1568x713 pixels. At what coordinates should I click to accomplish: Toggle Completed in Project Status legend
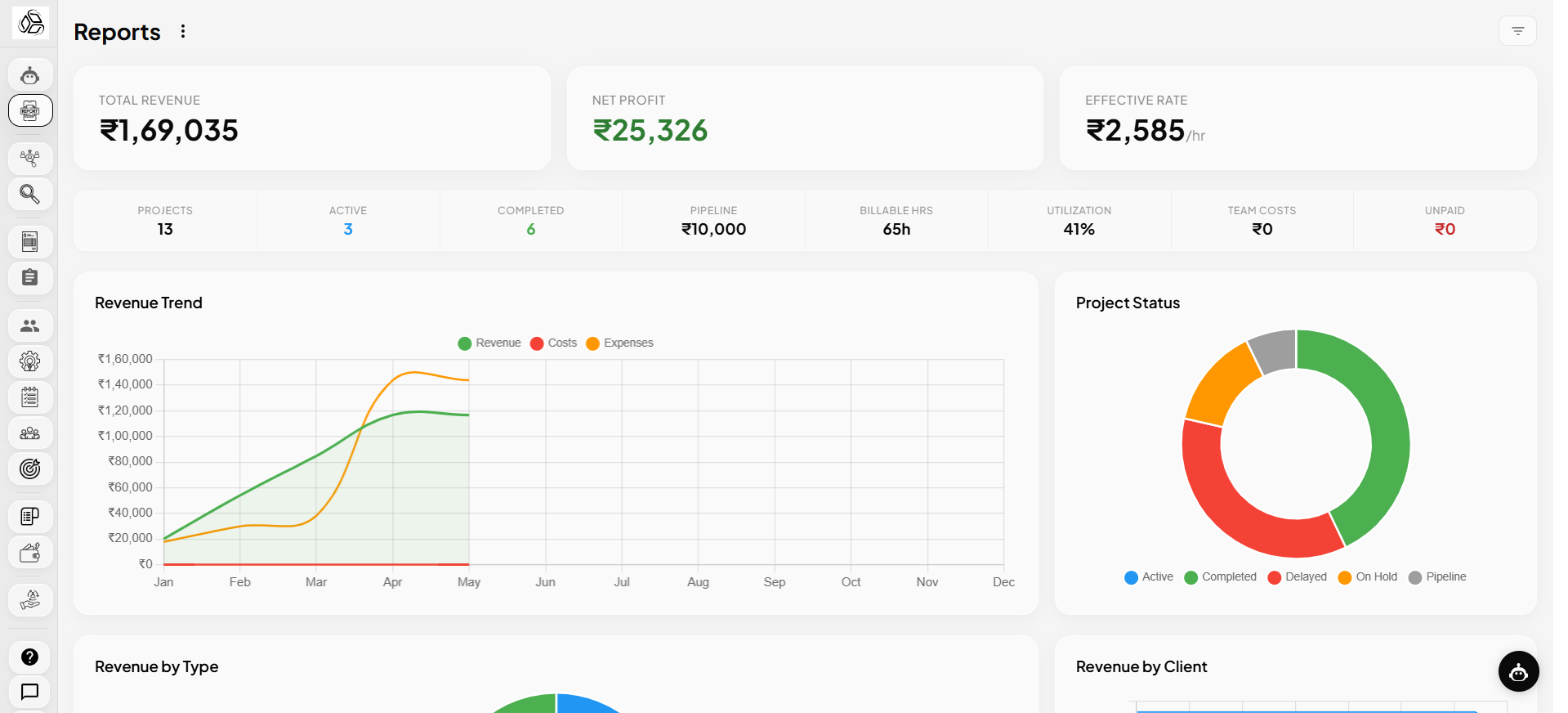(x=1221, y=577)
